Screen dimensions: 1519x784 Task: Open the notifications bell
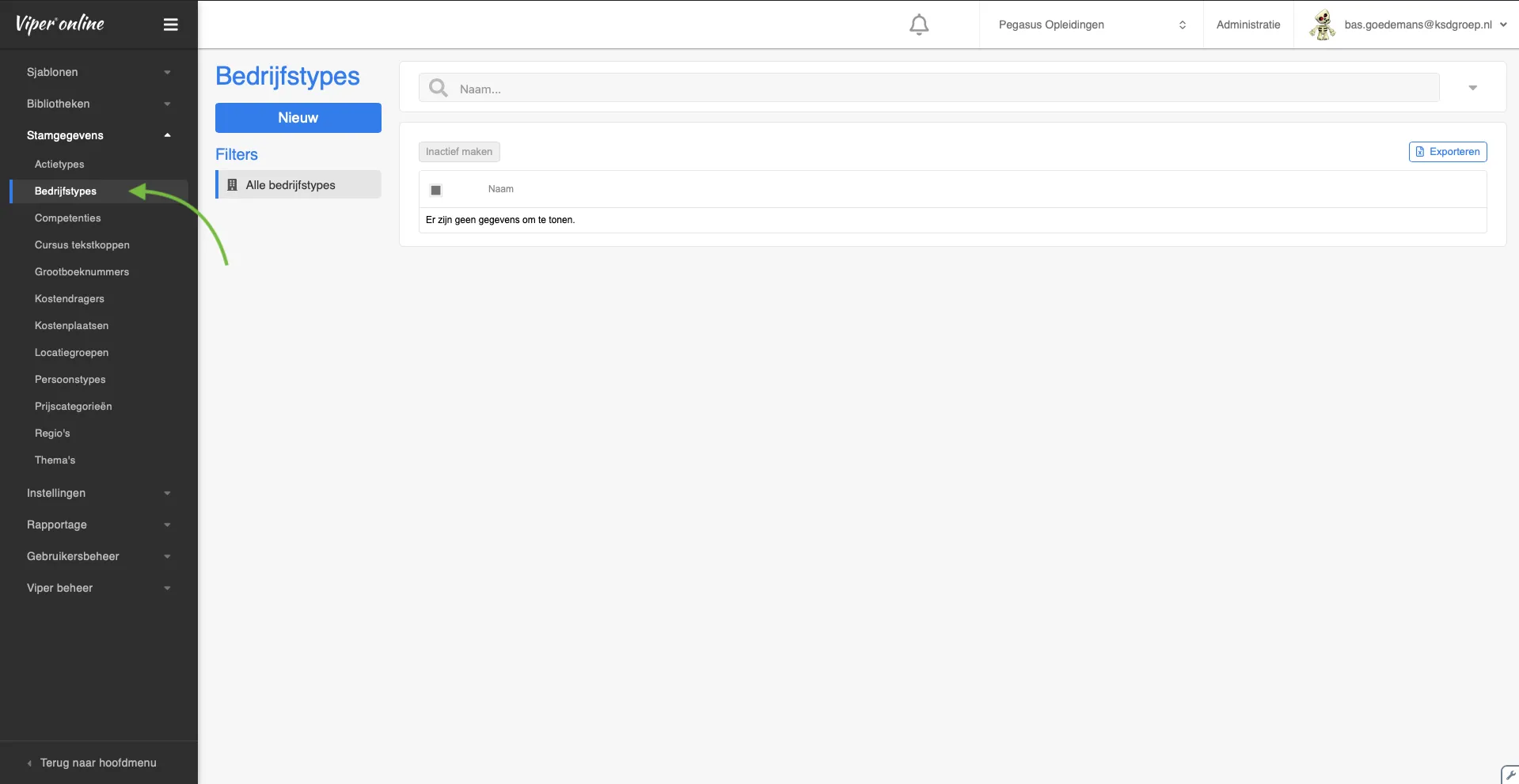[919, 25]
